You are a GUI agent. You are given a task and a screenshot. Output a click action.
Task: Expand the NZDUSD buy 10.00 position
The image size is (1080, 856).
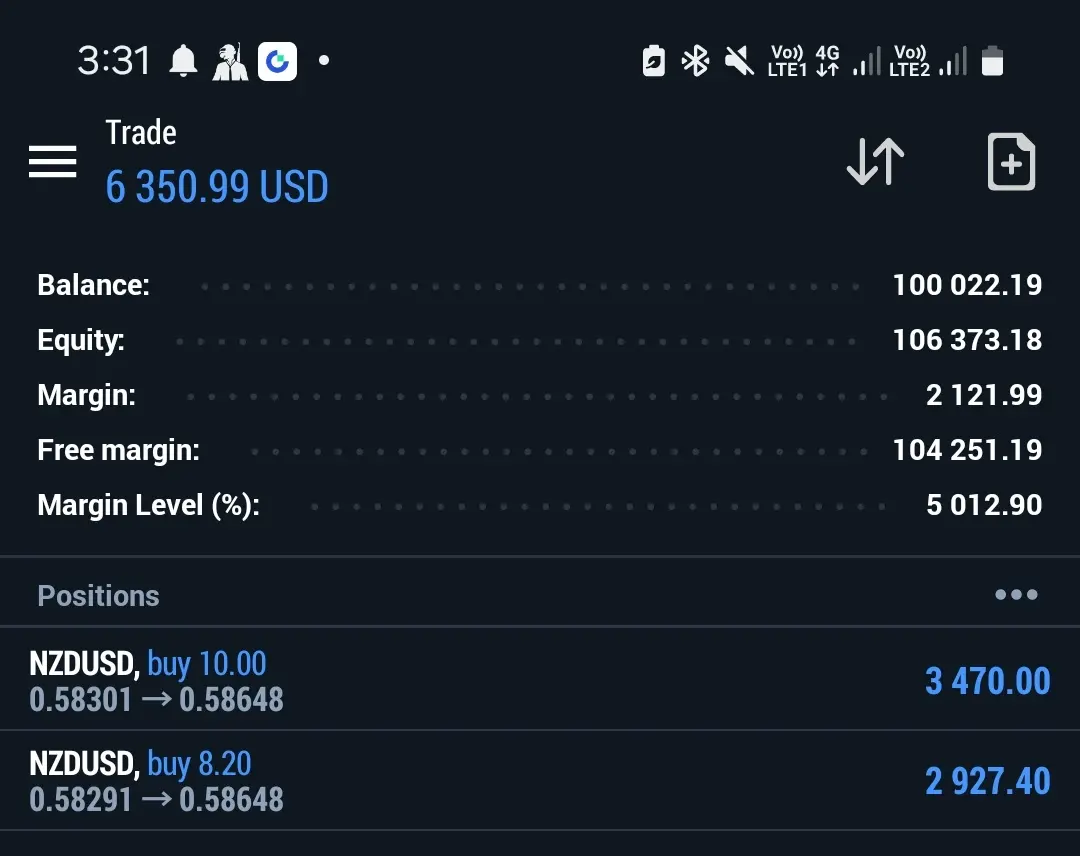coord(540,679)
